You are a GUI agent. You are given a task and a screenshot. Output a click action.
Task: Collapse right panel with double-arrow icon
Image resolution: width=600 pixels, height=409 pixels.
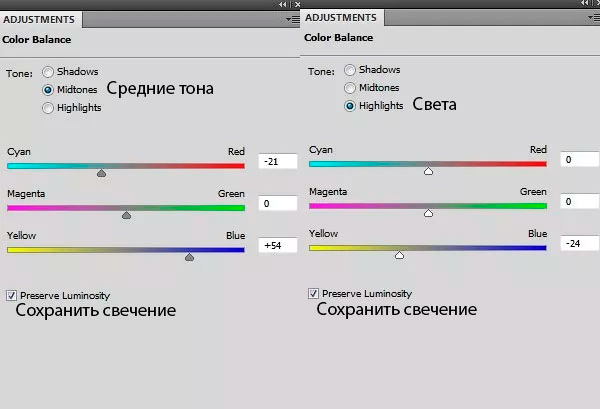tap(584, 3)
